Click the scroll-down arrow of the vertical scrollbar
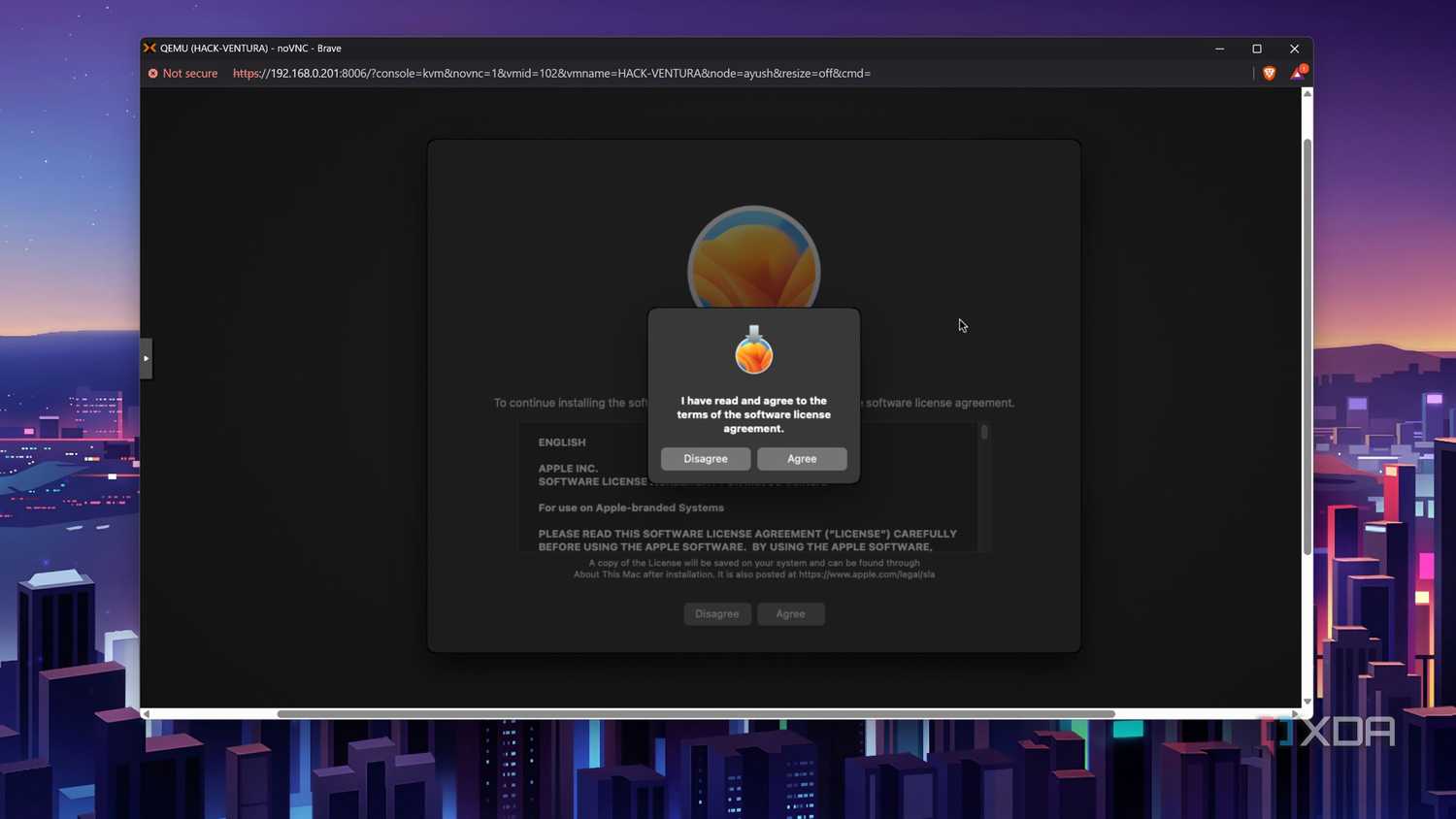The image size is (1456, 819). click(x=1307, y=702)
